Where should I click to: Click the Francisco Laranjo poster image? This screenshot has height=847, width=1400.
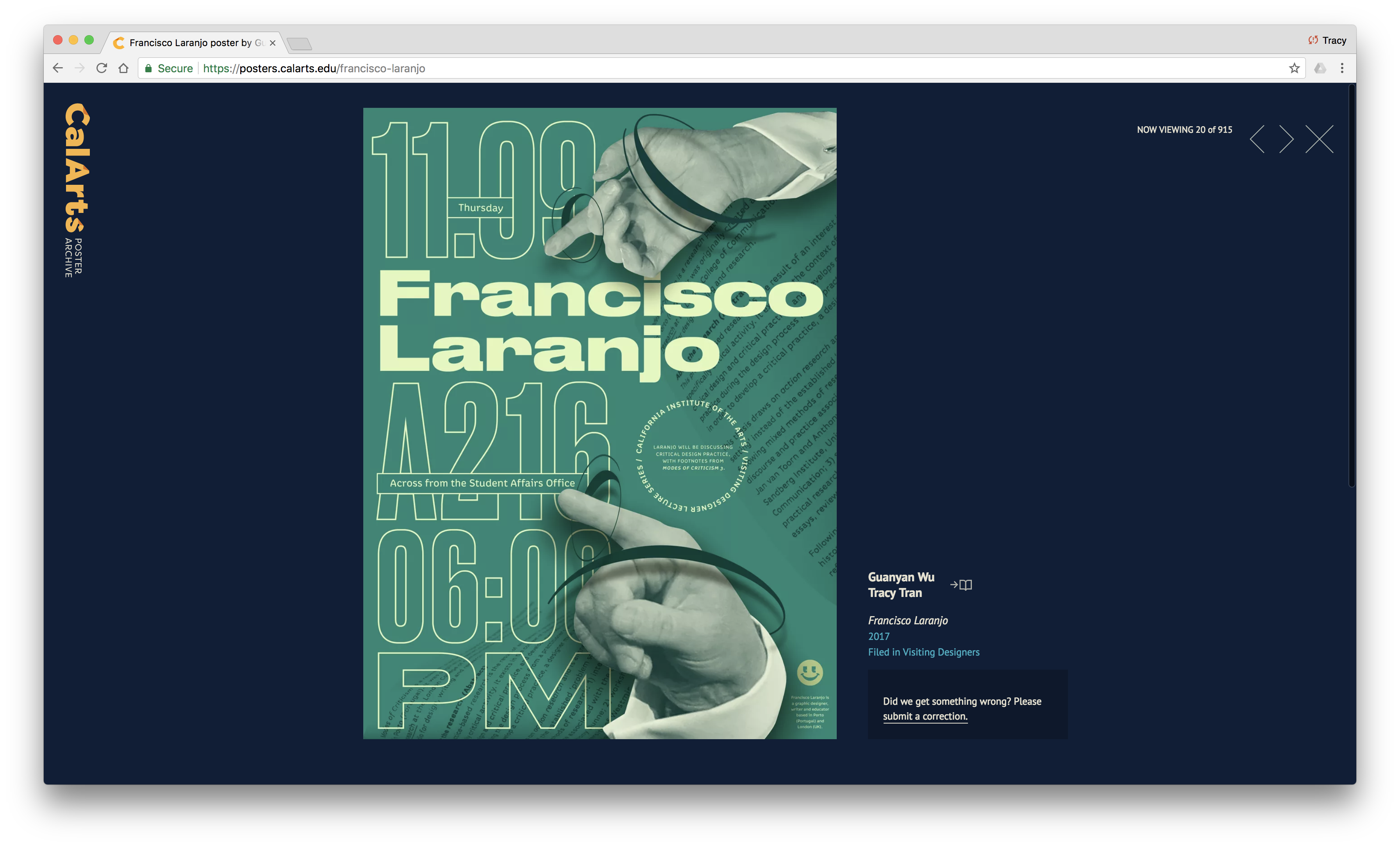[x=600, y=423]
